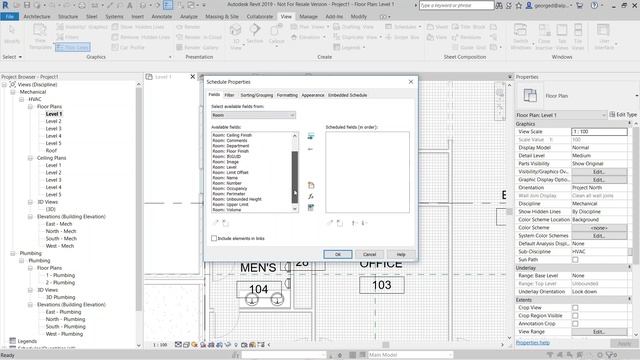The height and width of the screenshot is (360, 640).
Task: Select Level 2 under HVAC Floor Plans
Action: tap(53, 121)
